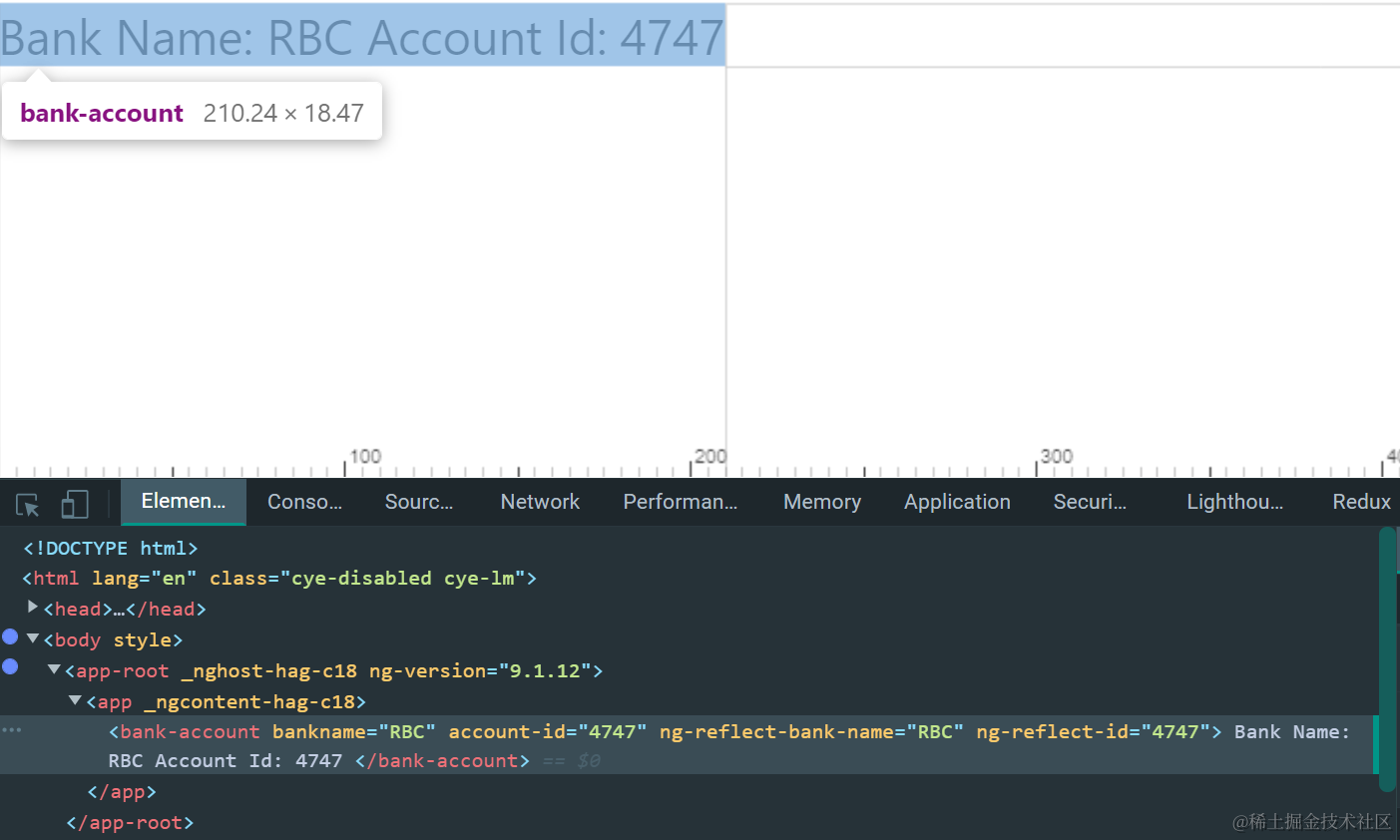Viewport: 1400px width, 840px height.
Task: Click the Bank Name RBC page text
Action: coord(362,38)
